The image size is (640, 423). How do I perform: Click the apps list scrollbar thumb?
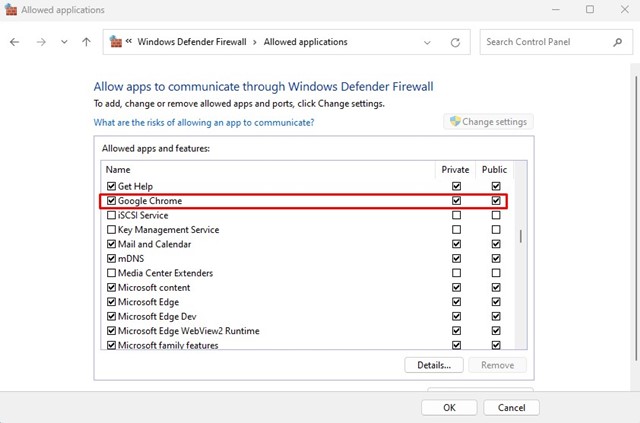tap(520, 236)
